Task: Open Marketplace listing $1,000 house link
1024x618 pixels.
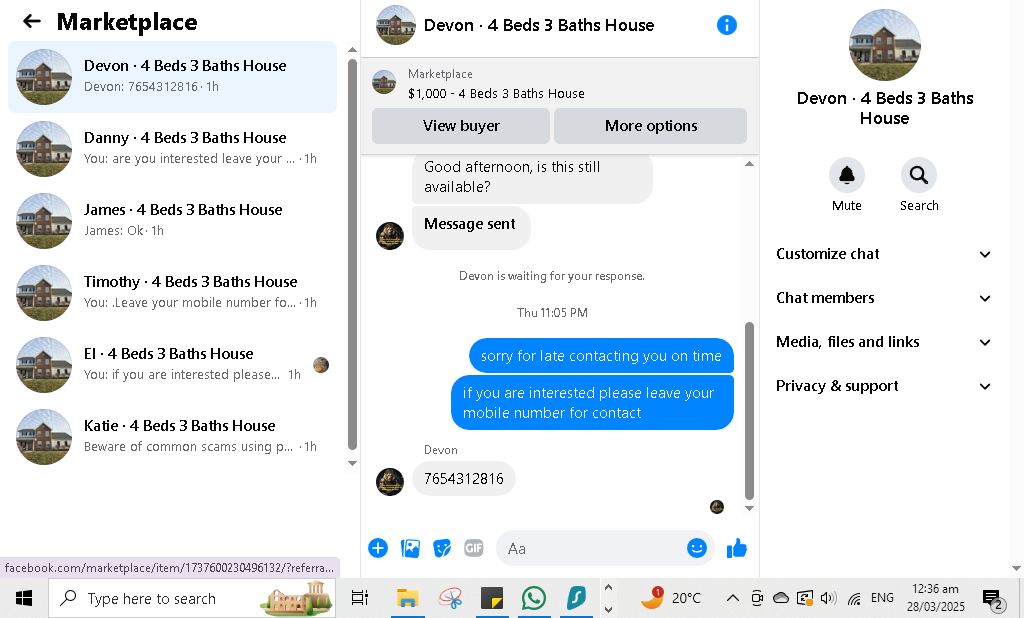Action: [496, 93]
